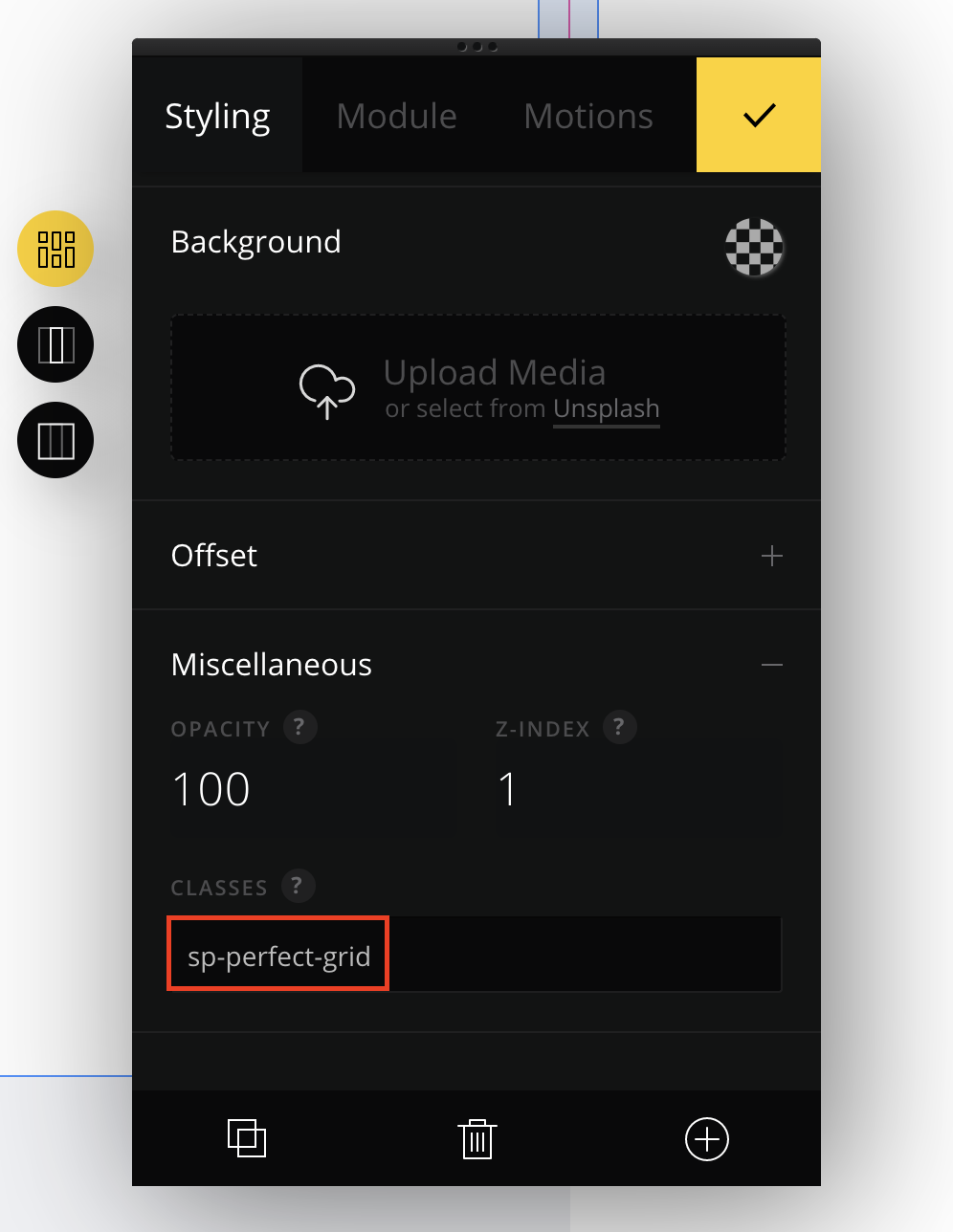Open the Motions tab
This screenshot has width=953, height=1232.
coord(587,116)
